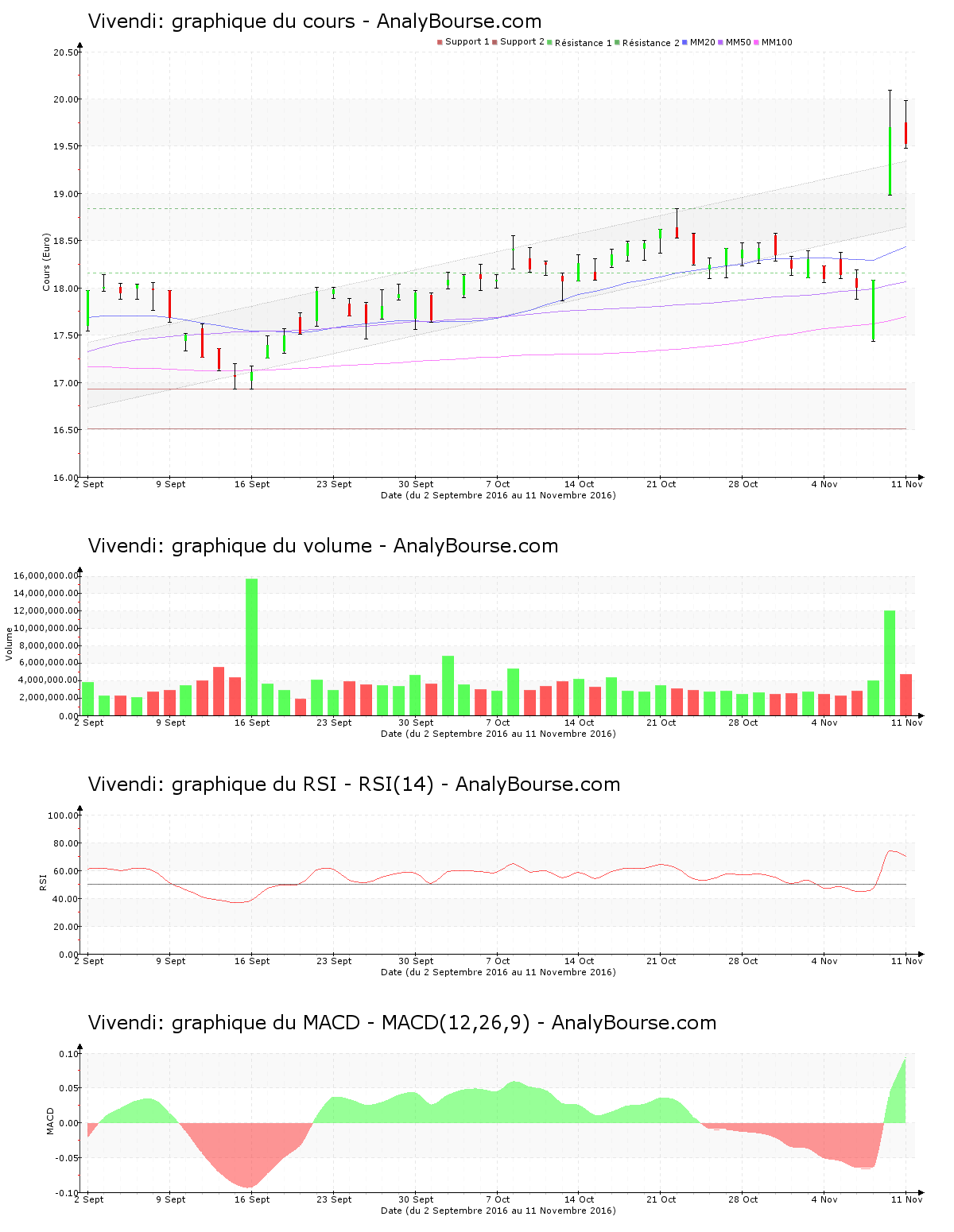Click the 100.00 RSI axis value

pyautogui.click(x=64, y=816)
